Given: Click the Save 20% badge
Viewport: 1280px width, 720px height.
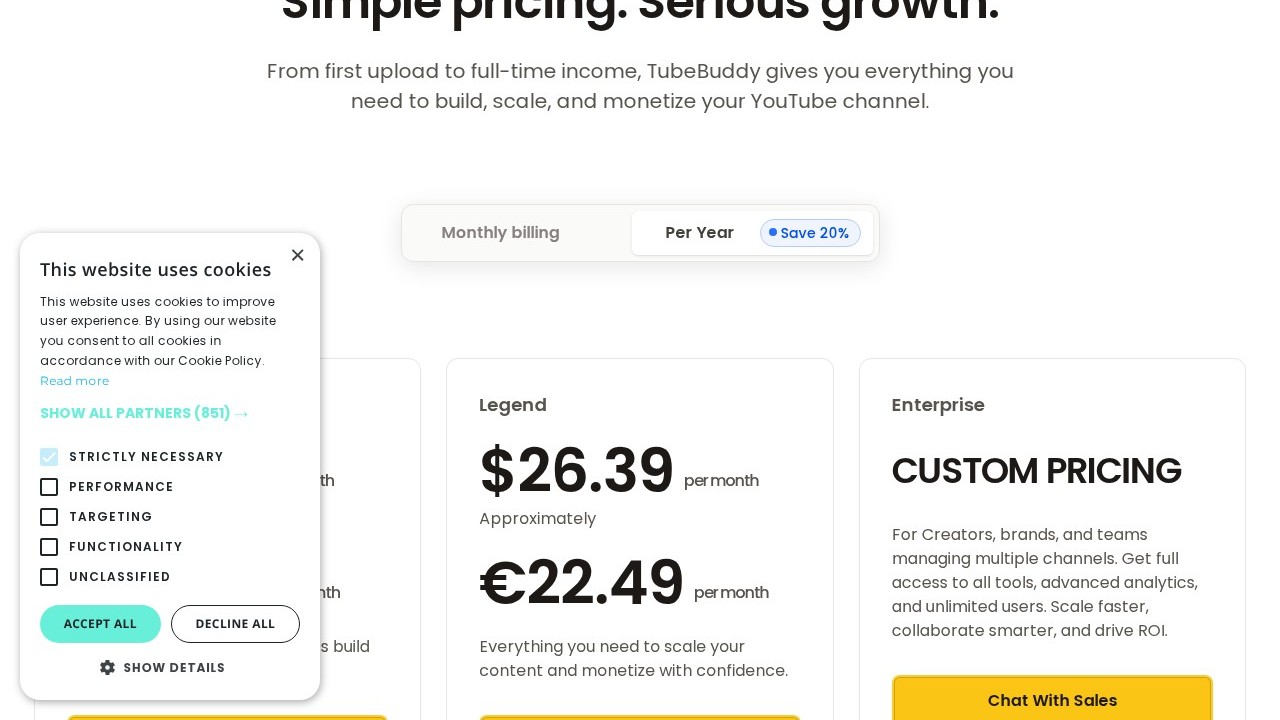Looking at the screenshot, I should (x=812, y=233).
